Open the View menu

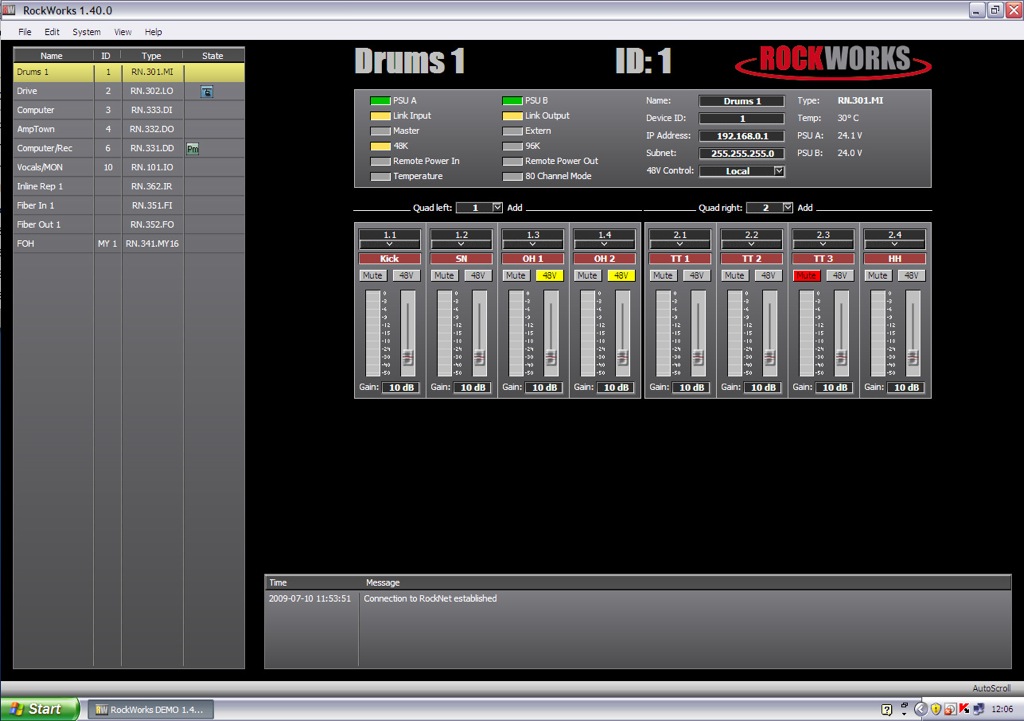click(x=123, y=32)
